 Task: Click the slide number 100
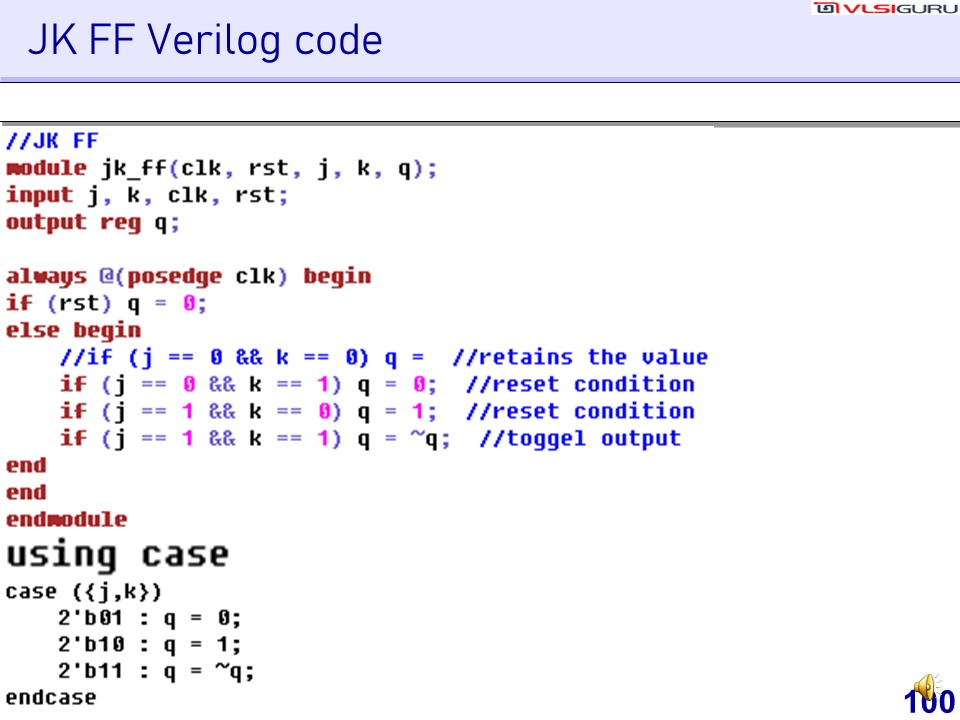[929, 703]
